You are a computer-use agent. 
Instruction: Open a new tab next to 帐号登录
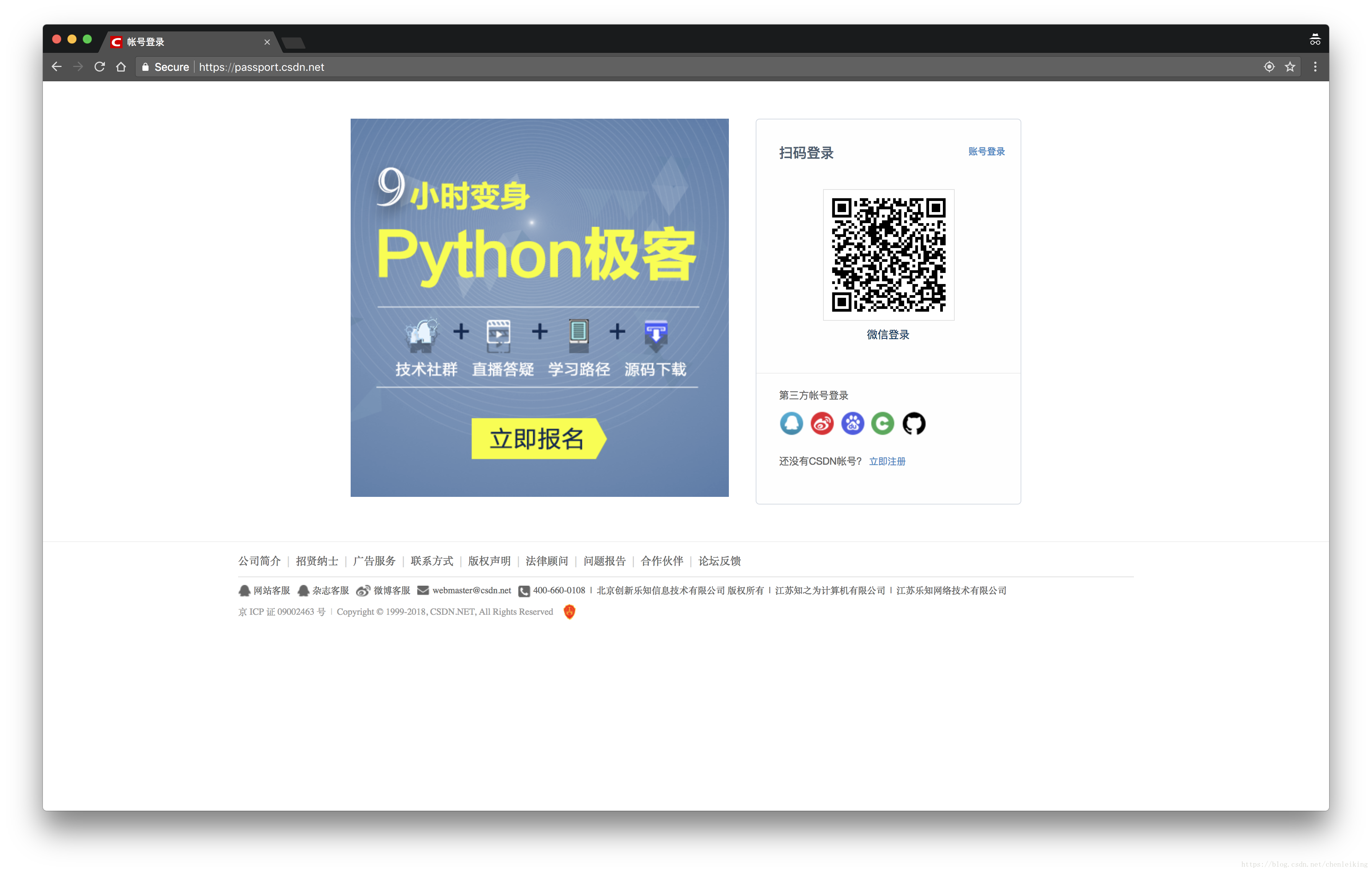(294, 43)
